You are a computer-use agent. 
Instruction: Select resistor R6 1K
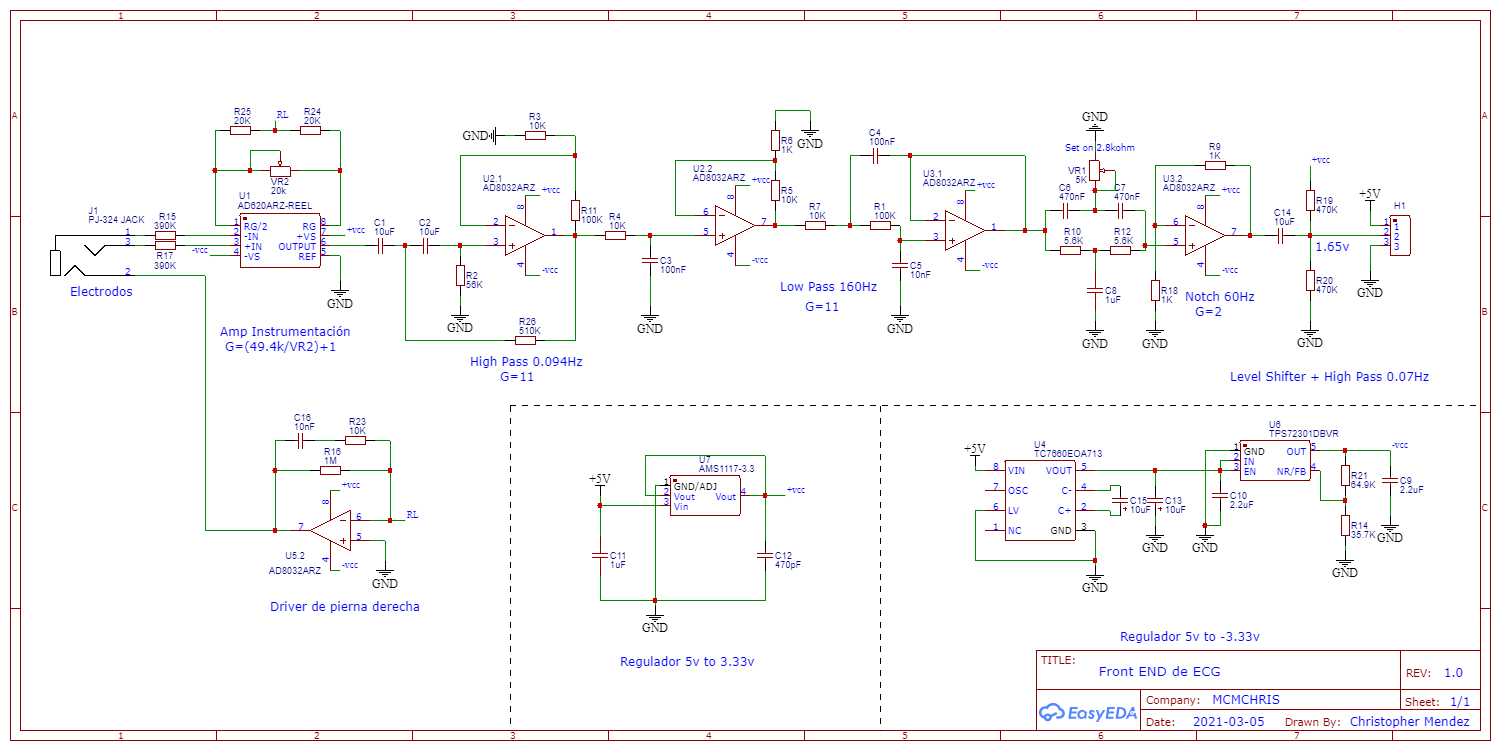click(775, 139)
